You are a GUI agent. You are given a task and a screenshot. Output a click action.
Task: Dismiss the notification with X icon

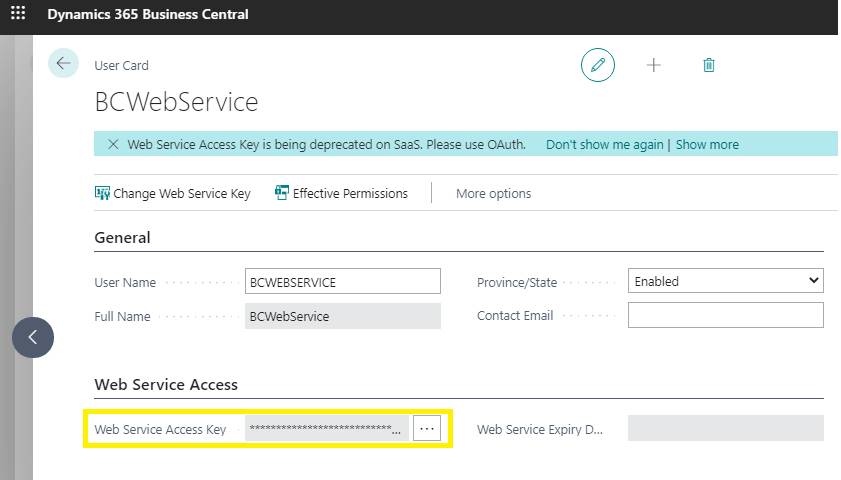113,144
